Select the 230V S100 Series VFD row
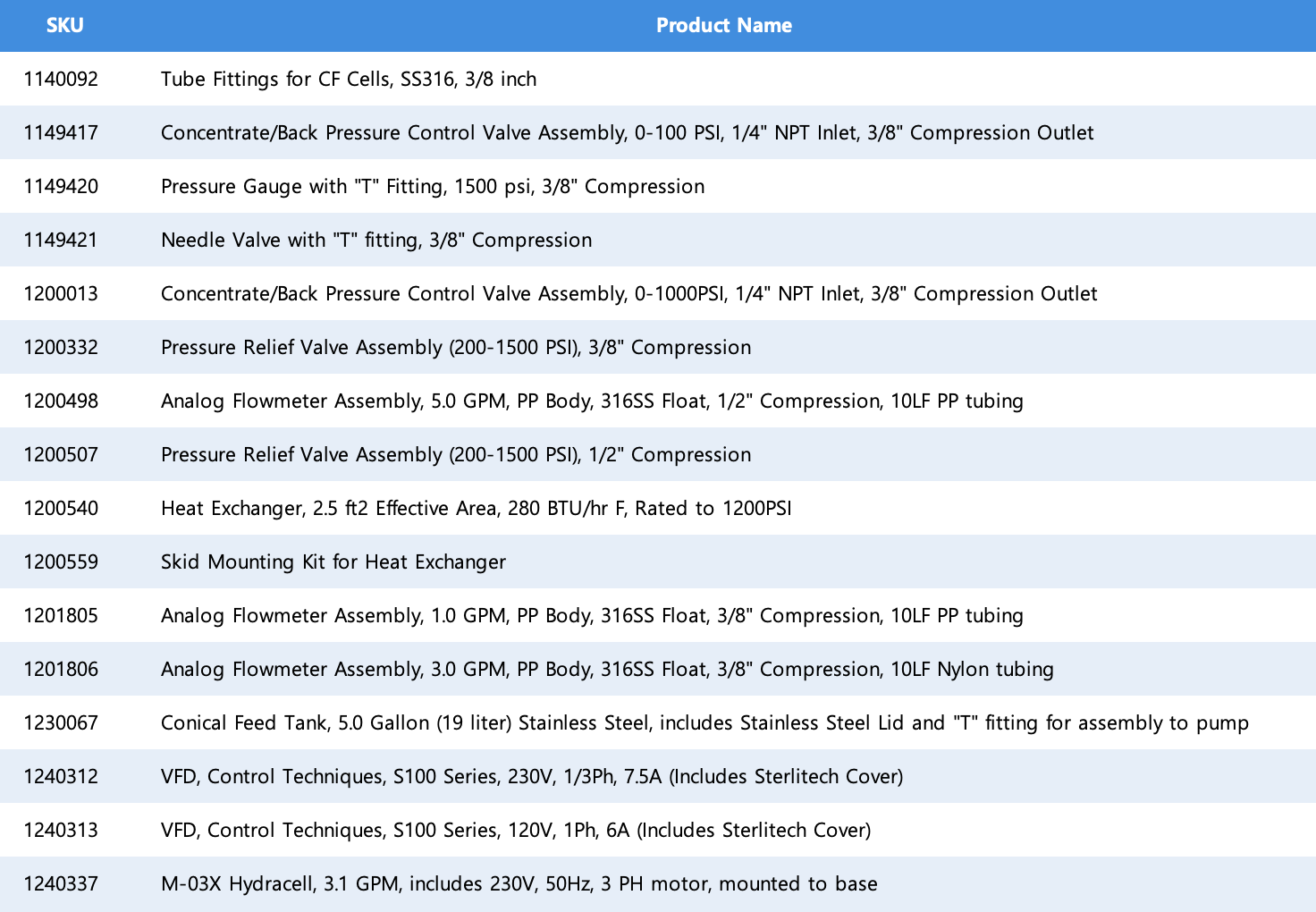Image resolution: width=1316 pixels, height=912 pixels. tap(532, 776)
